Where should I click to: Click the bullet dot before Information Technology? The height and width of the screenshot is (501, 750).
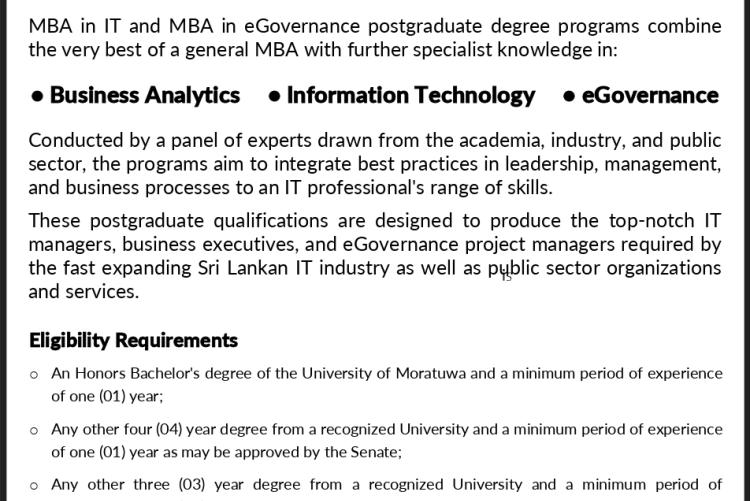(274, 97)
